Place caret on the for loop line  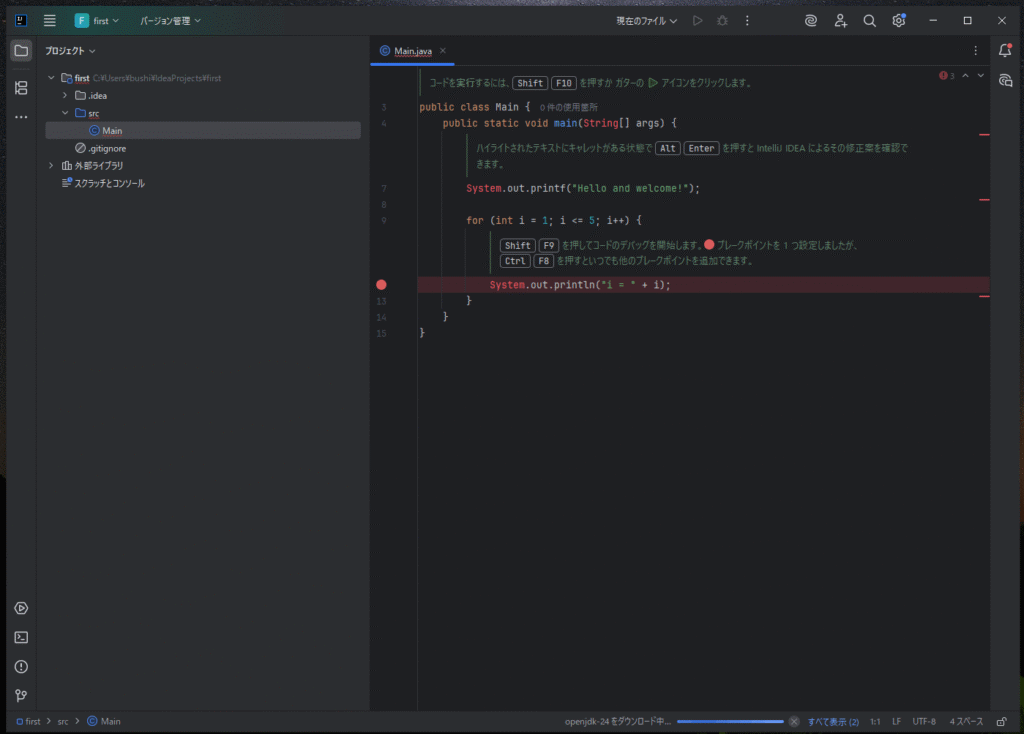pos(554,221)
